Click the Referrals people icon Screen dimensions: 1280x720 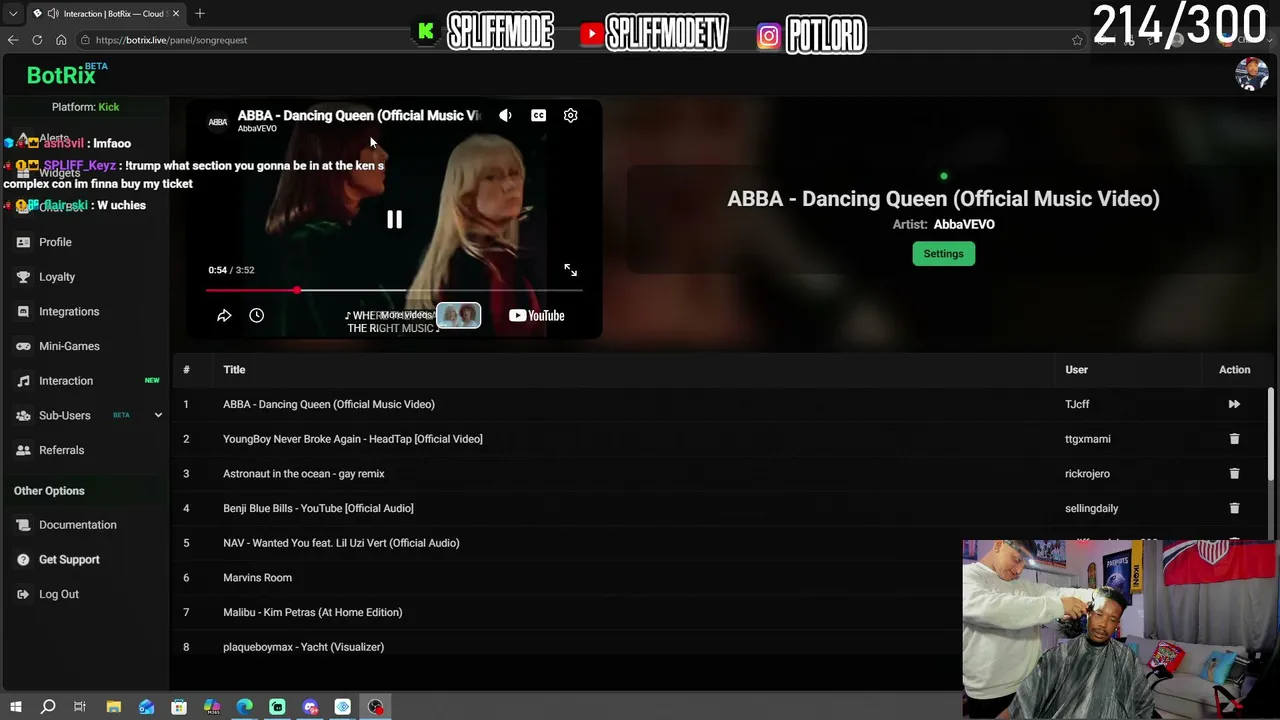(x=23, y=450)
